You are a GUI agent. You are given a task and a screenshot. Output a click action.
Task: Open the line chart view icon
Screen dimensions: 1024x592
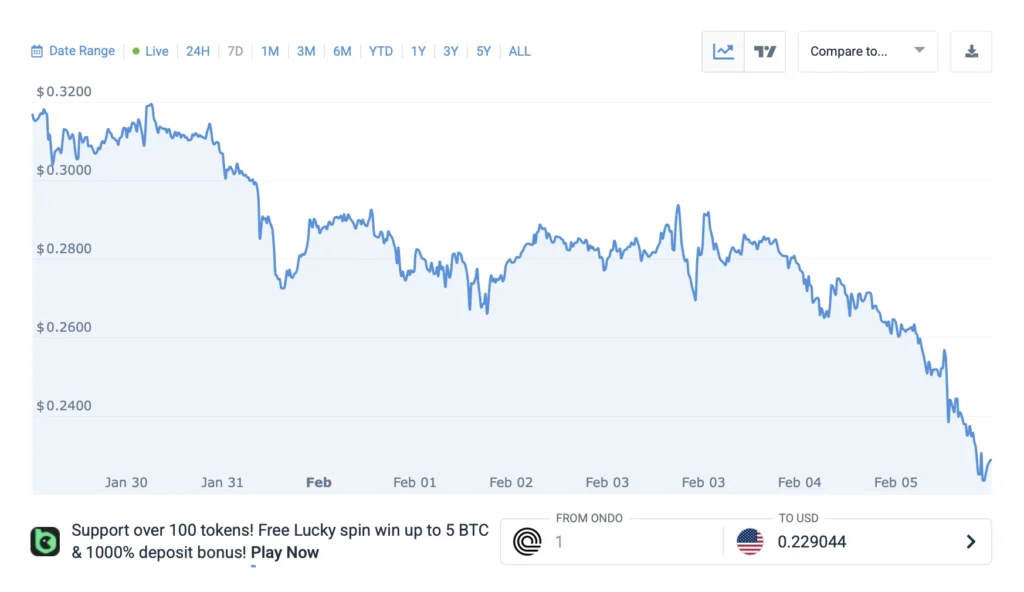pos(723,51)
